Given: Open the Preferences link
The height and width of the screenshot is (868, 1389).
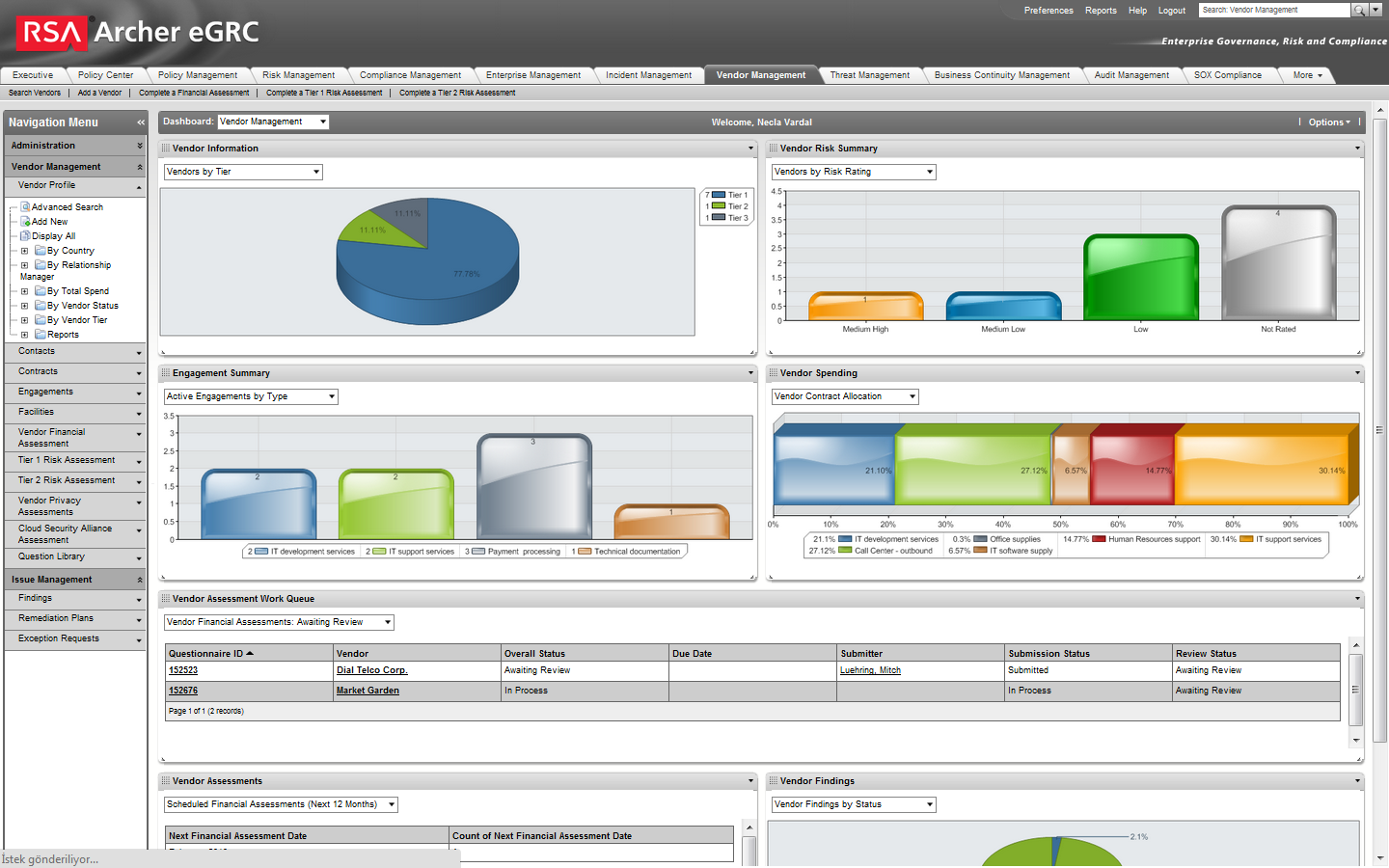Looking at the screenshot, I should (x=1049, y=11).
